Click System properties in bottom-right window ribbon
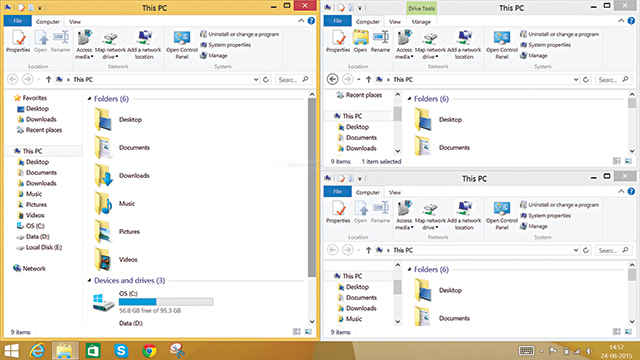640x360 pixels. point(545,216)
